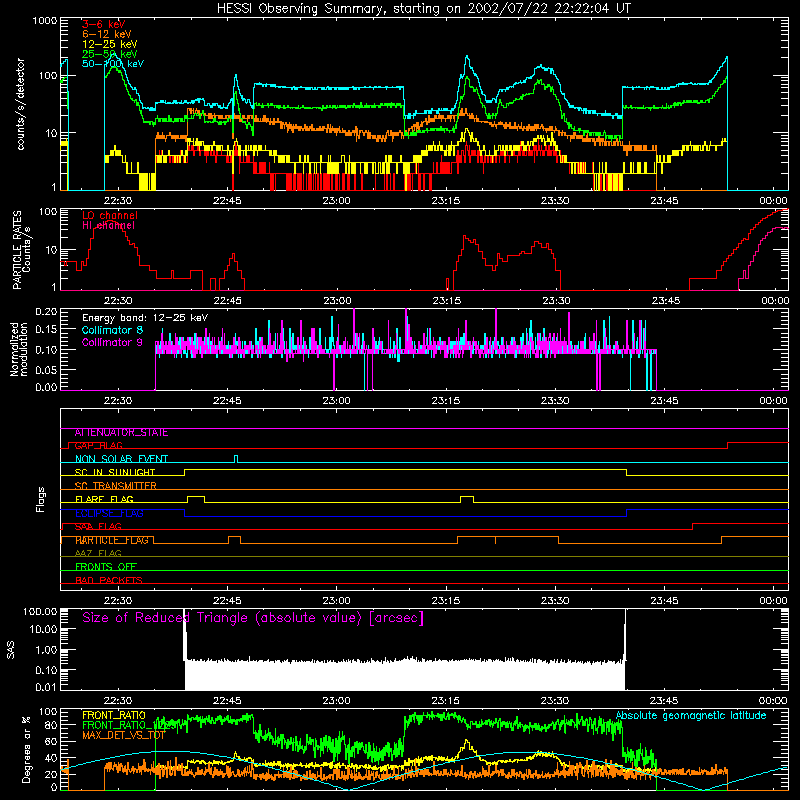800x800 pixels.
Task: Select the red 3-6 keV legend label
Action: click(x=103, y=24)
